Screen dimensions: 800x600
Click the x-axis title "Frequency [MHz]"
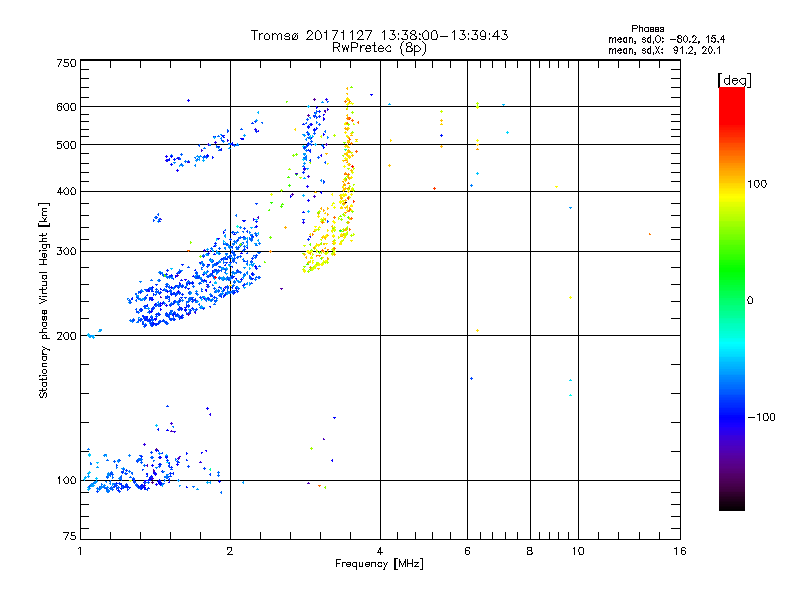coord(379,564)
